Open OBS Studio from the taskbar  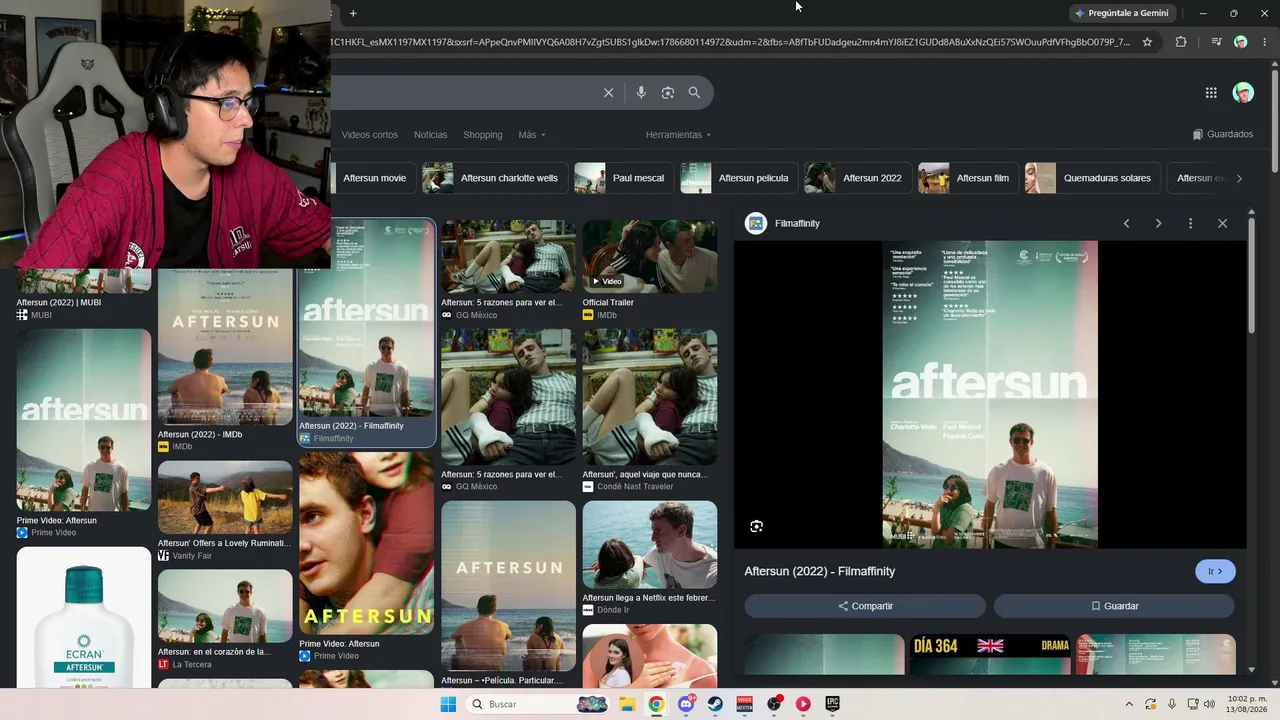click(x=774, y=704)
